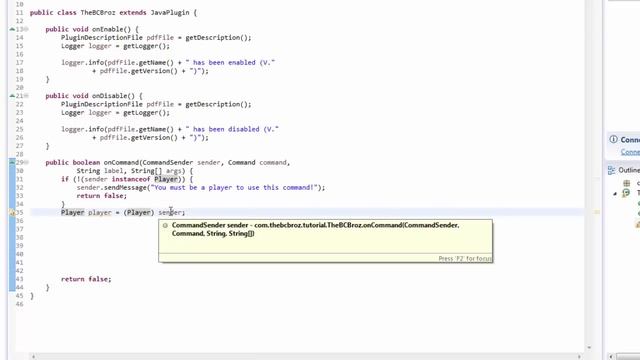Click 'return false;' on line 43
This screenshot has height=360, width=640.
[x=86, y=279]
